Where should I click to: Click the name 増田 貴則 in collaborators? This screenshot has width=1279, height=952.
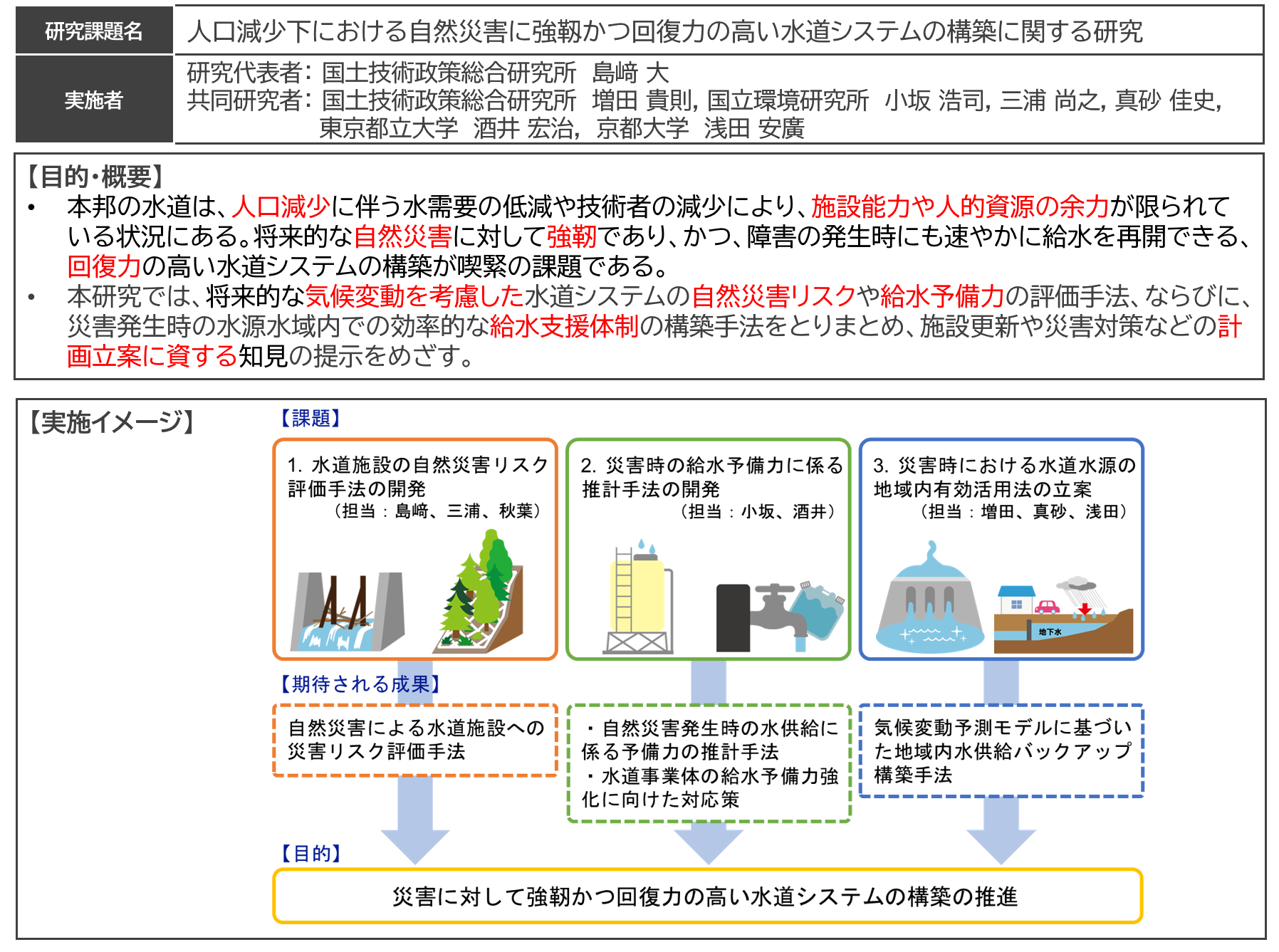[x=644, y=100]
